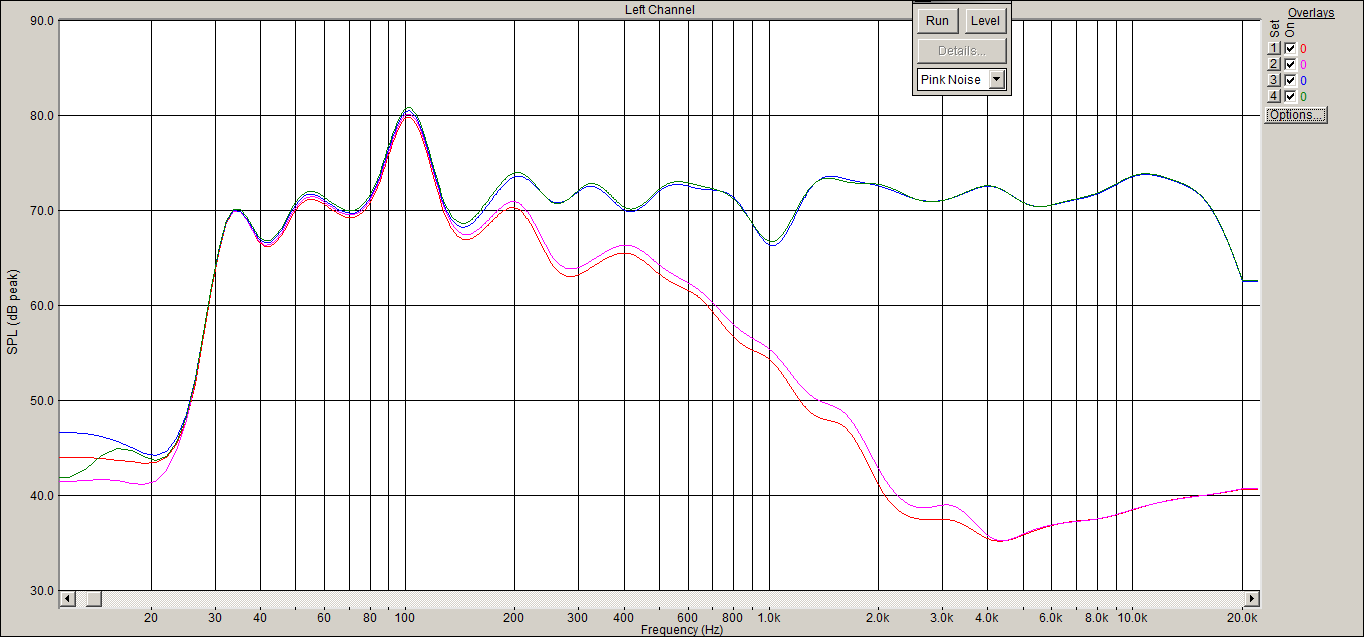Viewport: 1364px width, 637px height.
Task: Click the left arrow of the horizontal scrollbar
Action: click(68, 598)
